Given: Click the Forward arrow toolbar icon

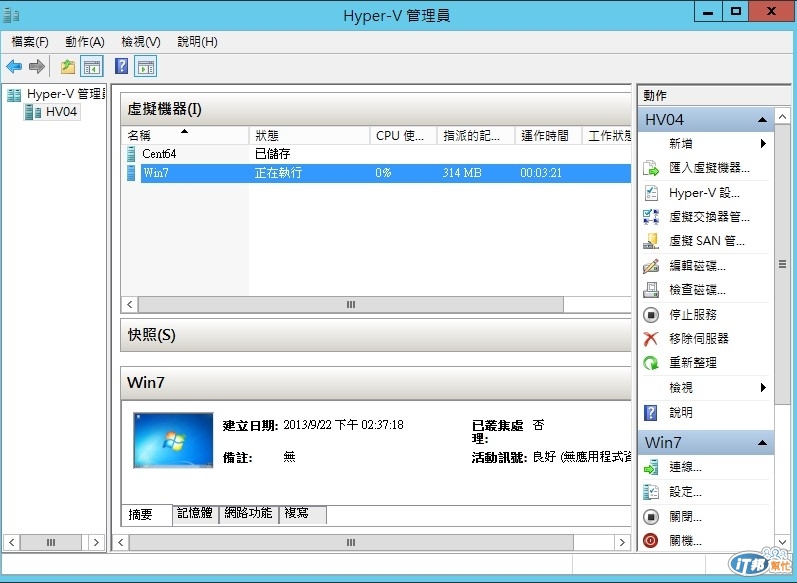Looking at the screenshot, I should (x=37, y=66).
